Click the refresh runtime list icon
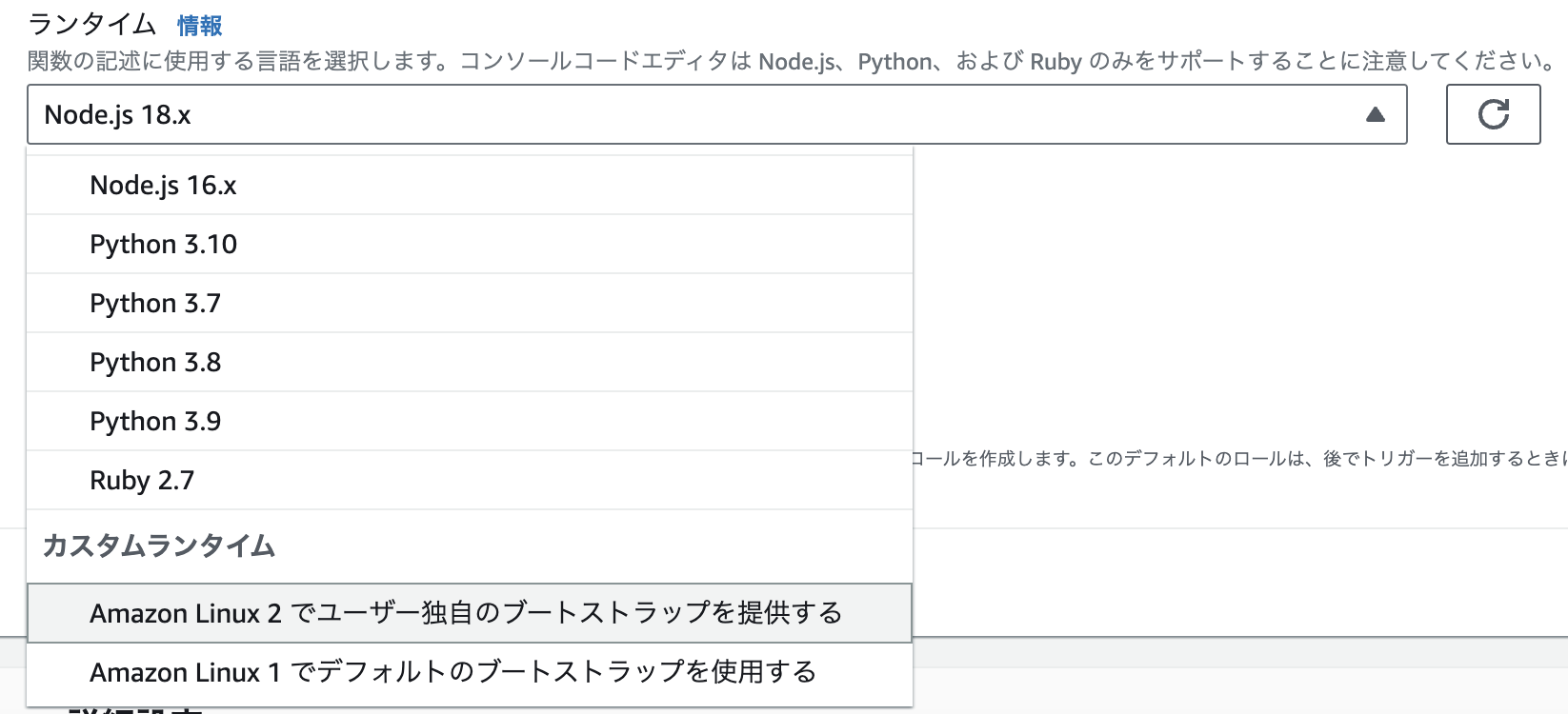Screen dimensions: 1568x714 click(x=1493, y=113)
